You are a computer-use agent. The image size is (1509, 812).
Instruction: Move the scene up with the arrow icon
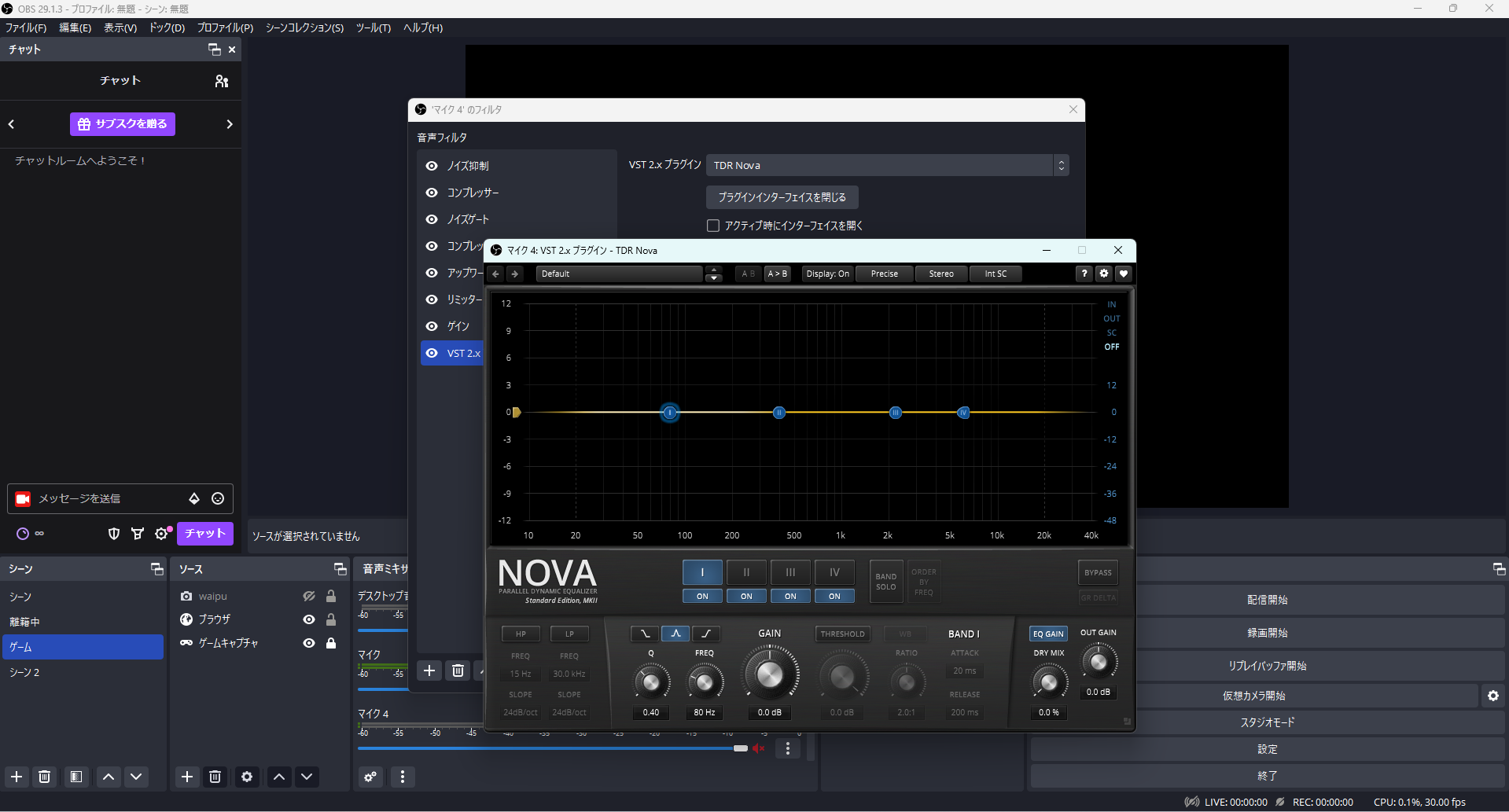tap(109, 777)
